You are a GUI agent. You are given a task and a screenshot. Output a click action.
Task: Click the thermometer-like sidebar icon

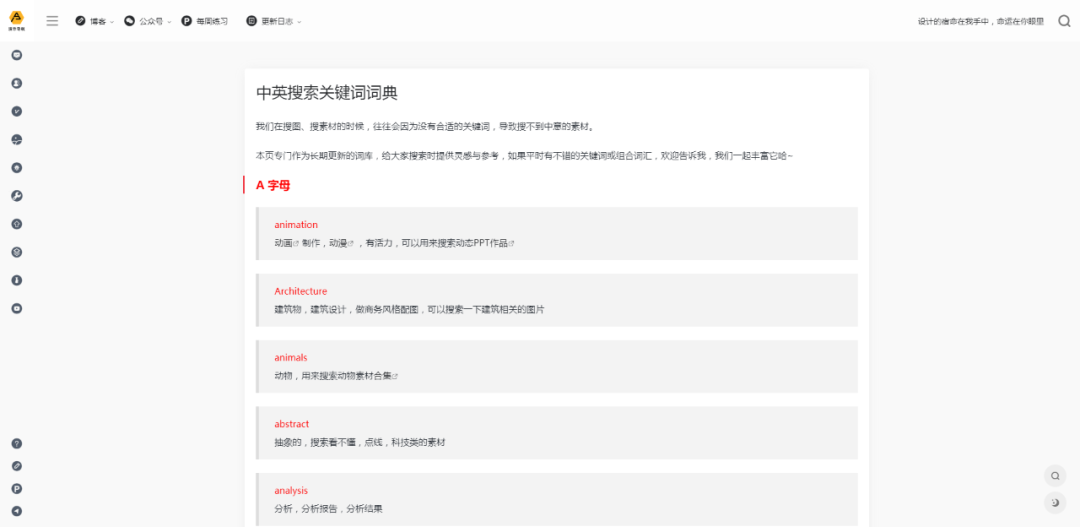[17, 280]
